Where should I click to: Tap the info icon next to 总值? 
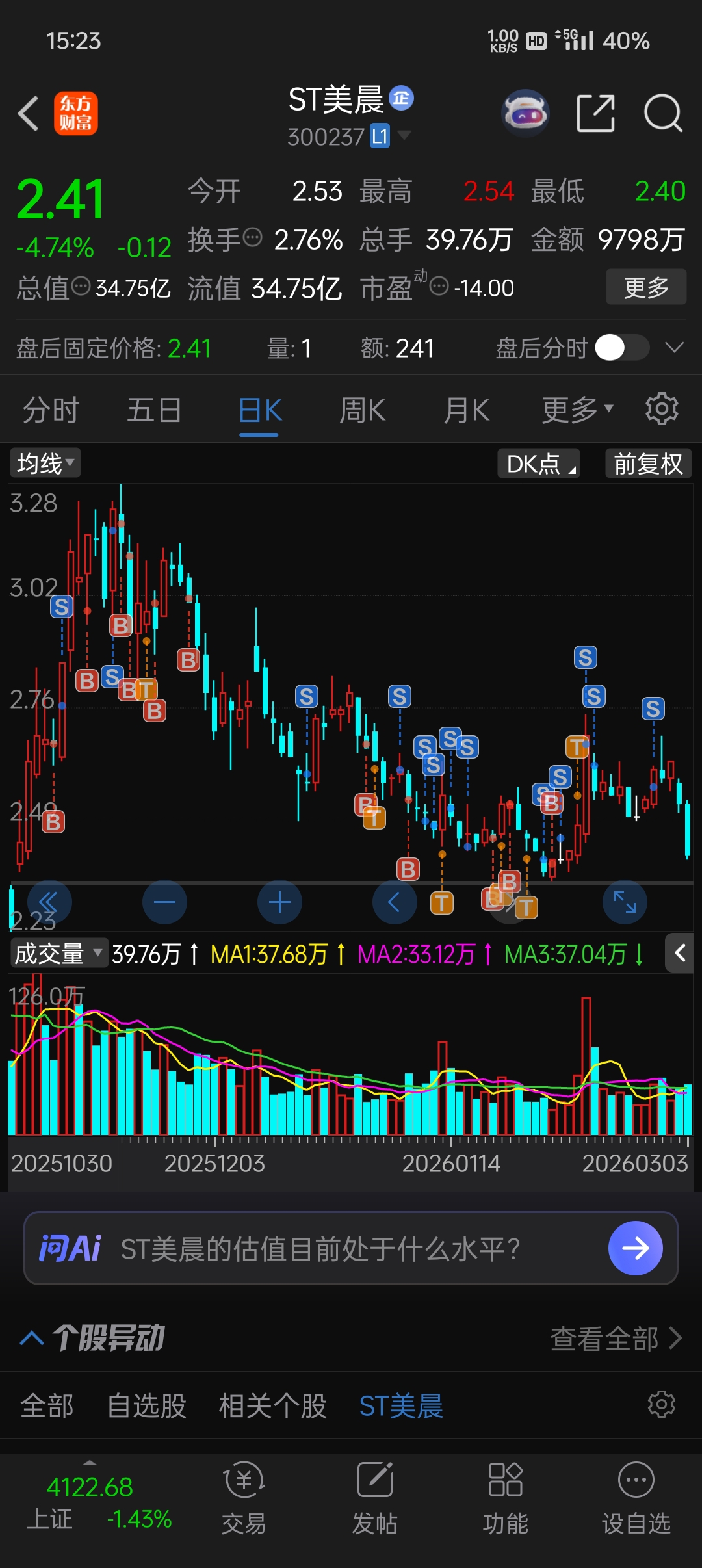[x=81, y=285]
